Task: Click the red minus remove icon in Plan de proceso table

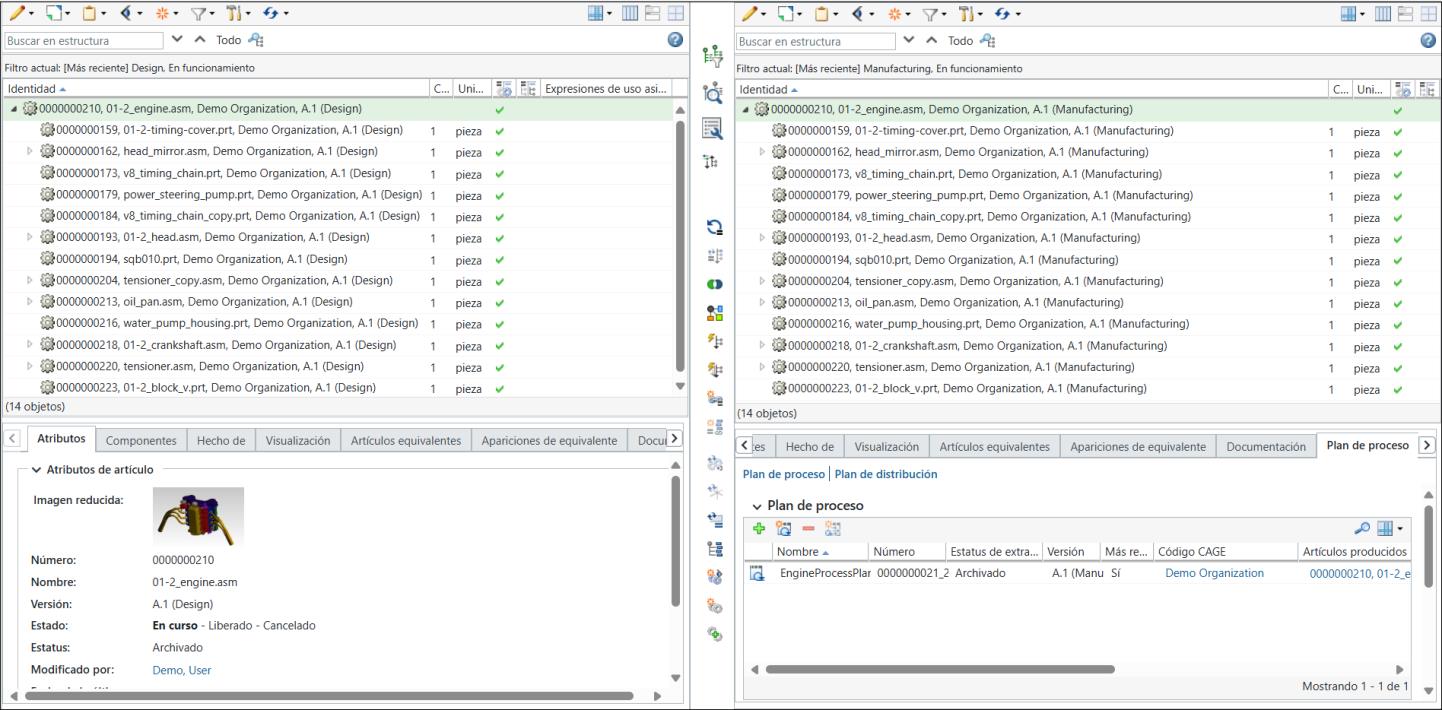Action: point(806,528)
